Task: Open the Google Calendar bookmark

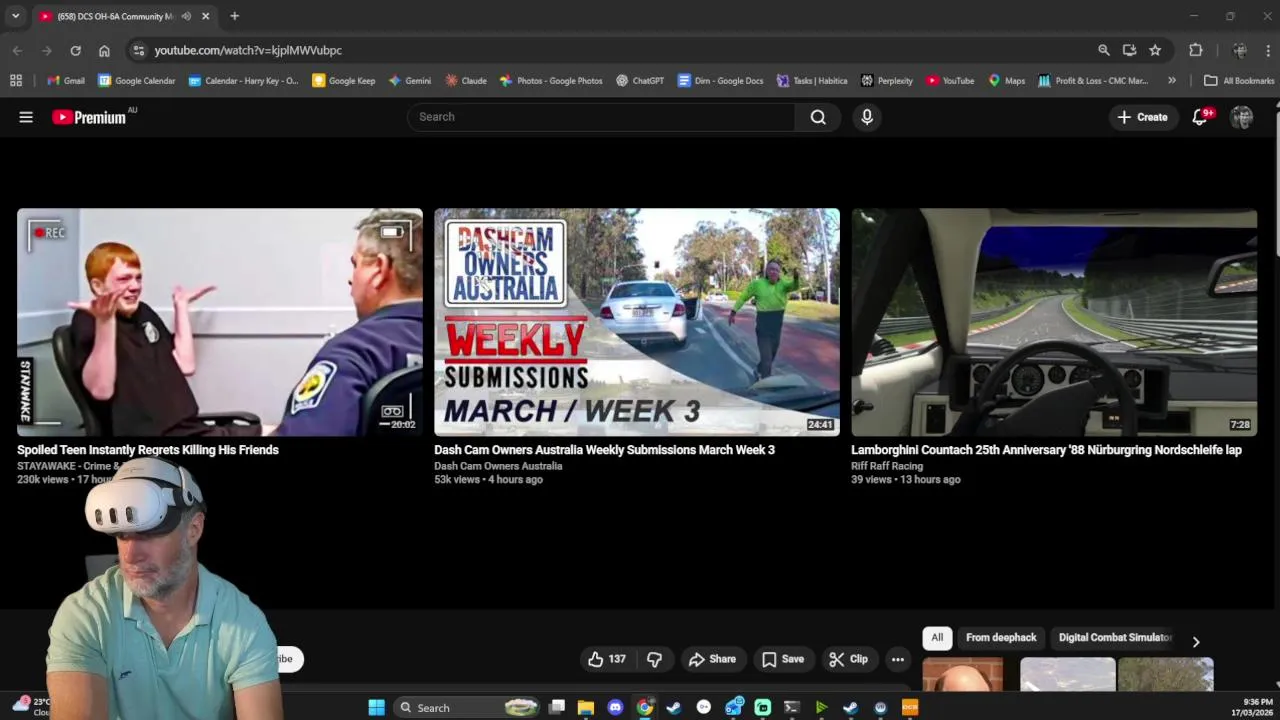Action: tap(137, 80)
